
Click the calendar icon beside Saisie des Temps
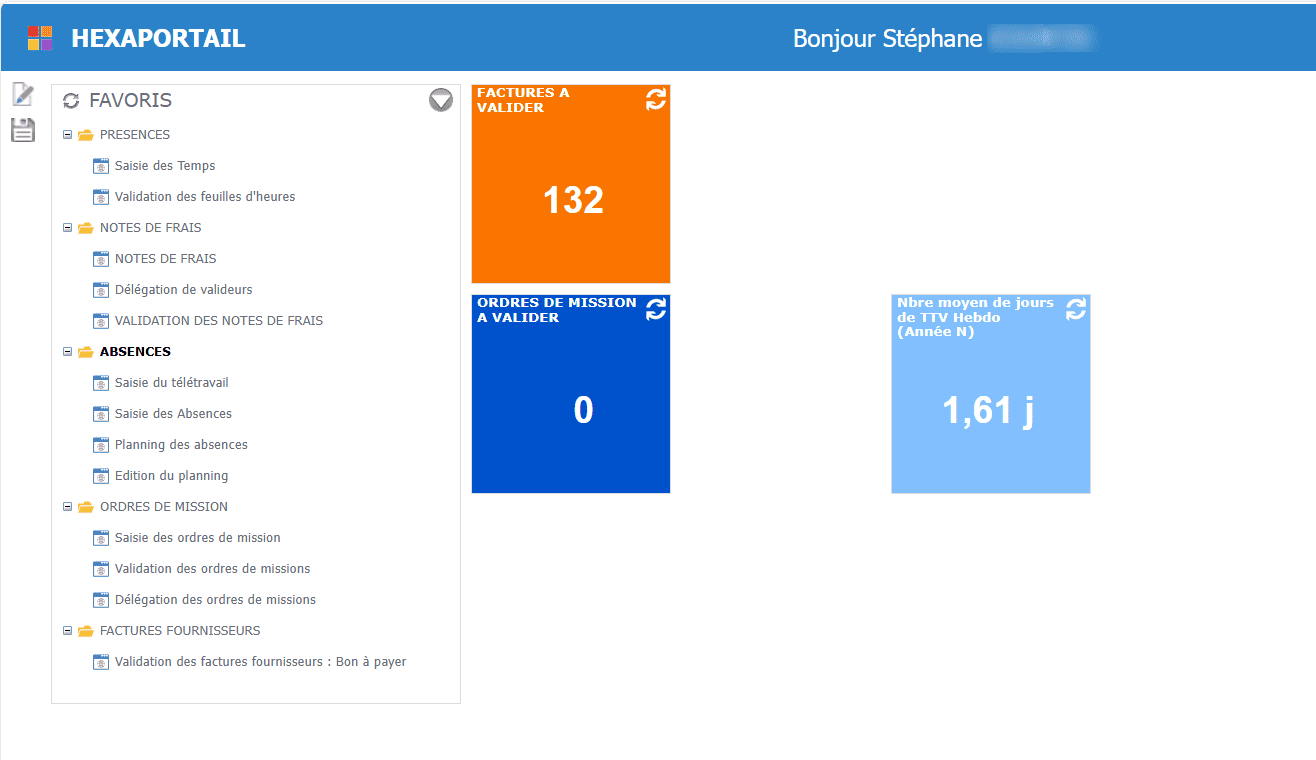[x=100, y=165]
